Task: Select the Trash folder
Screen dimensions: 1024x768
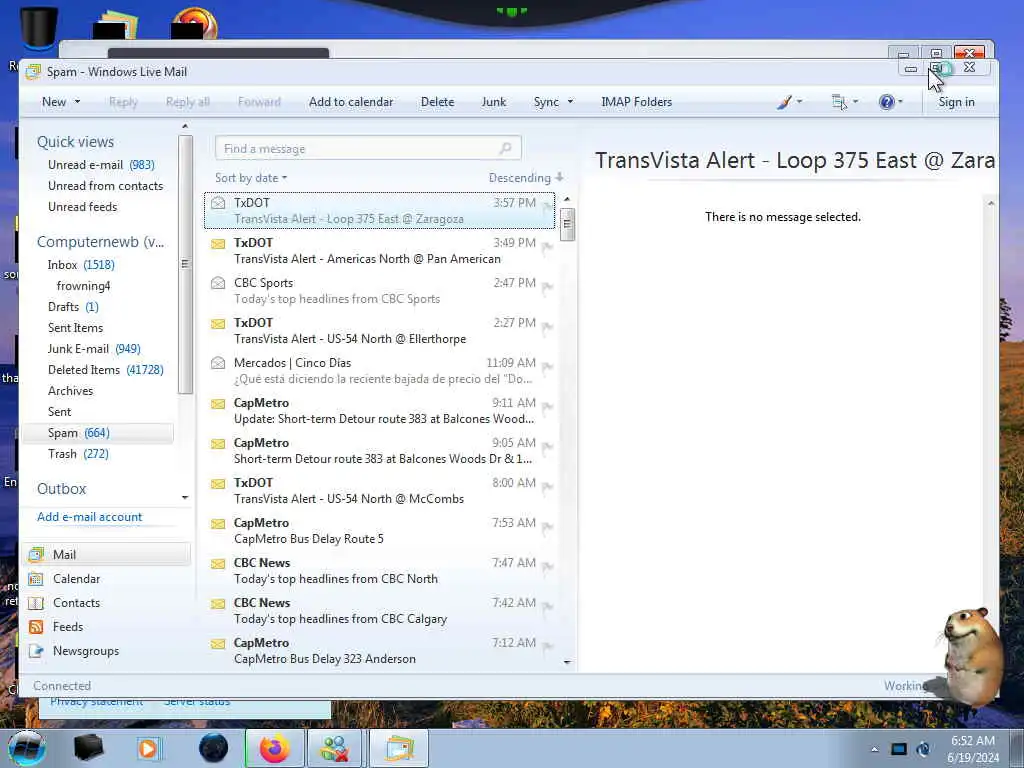Action: (78, 454)
